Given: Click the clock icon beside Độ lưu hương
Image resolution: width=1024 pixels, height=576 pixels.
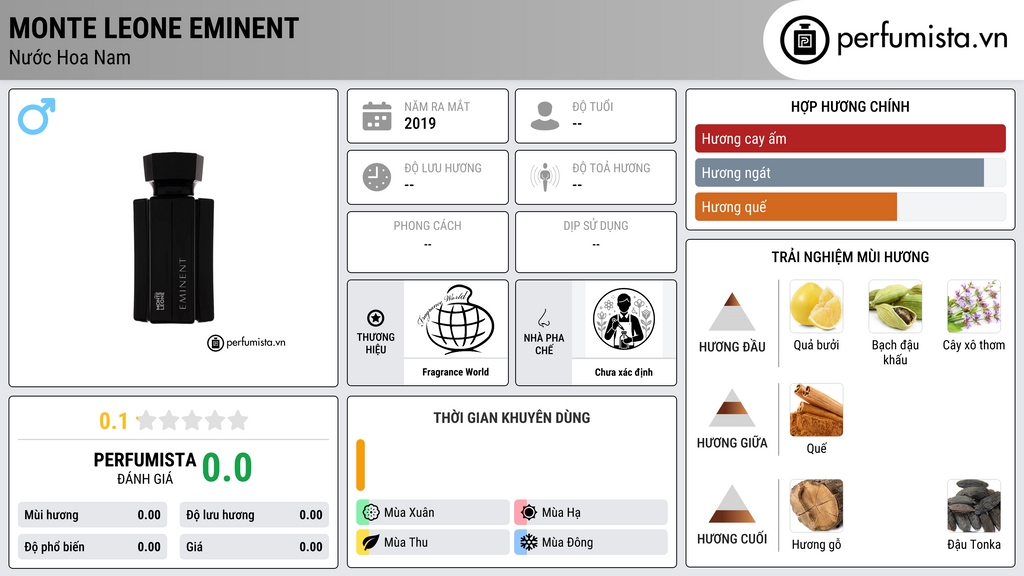Looking at the screenshot, I should [377, 177].
